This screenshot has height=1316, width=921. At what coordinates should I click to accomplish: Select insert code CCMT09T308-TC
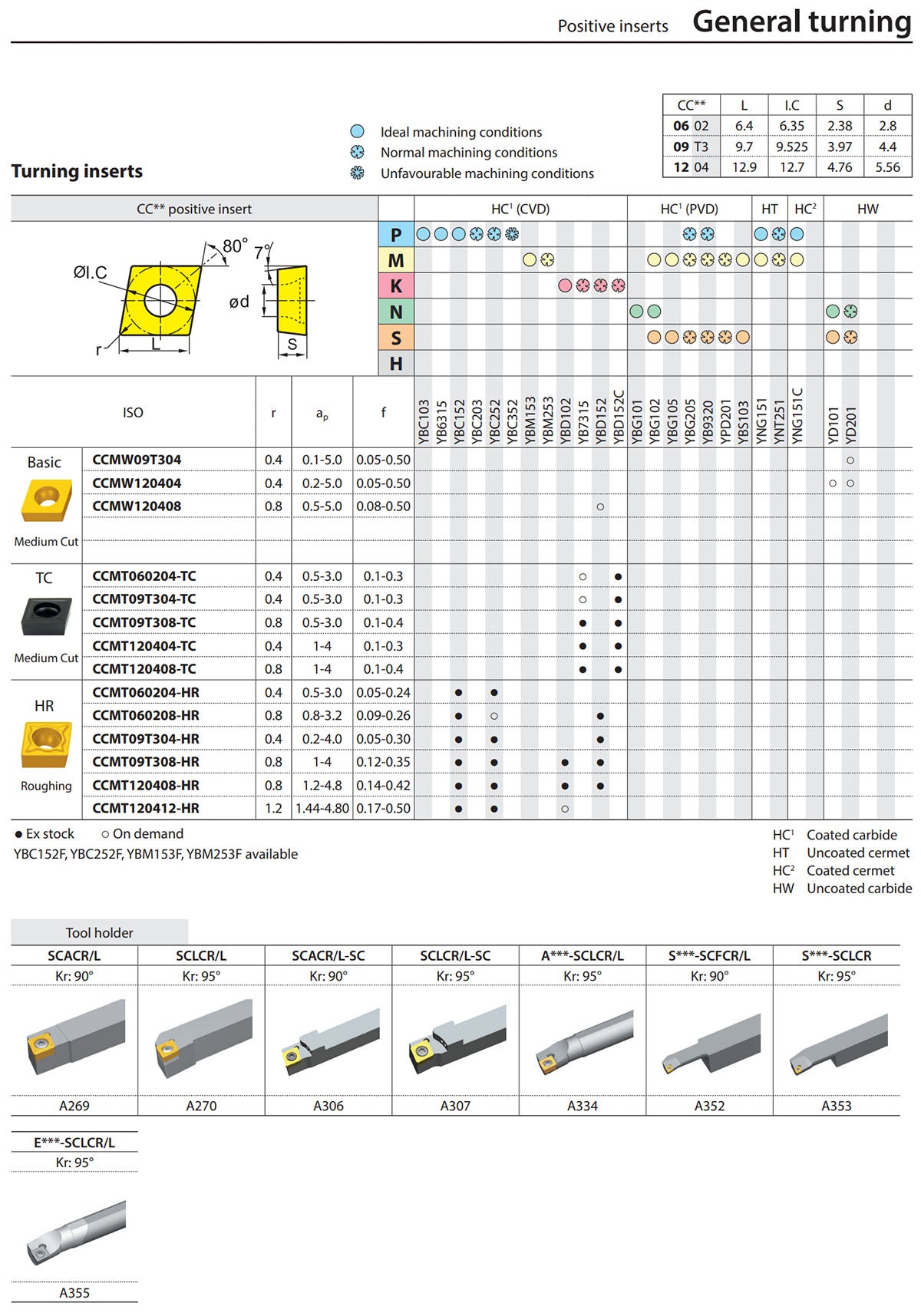pos(144,622)
